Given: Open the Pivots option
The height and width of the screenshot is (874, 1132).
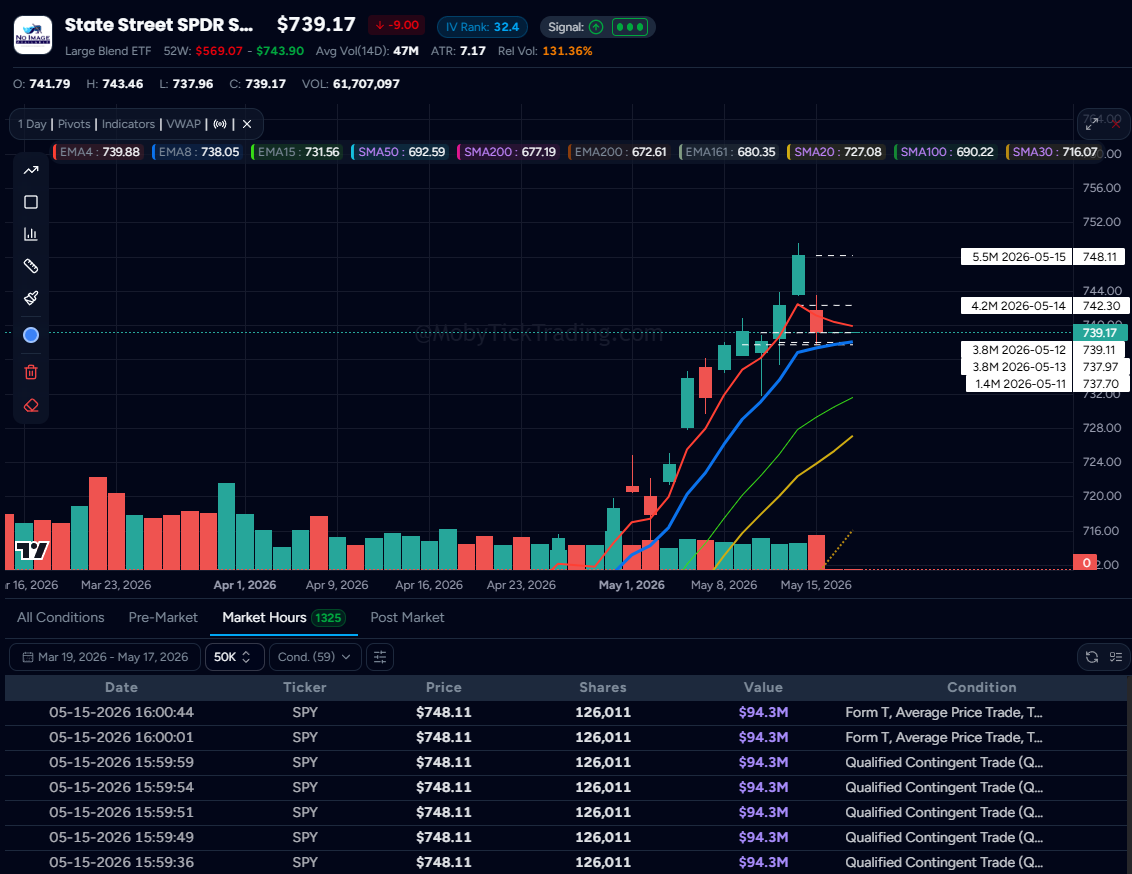Looking at the screenshot, I should [x=74, y=124].
